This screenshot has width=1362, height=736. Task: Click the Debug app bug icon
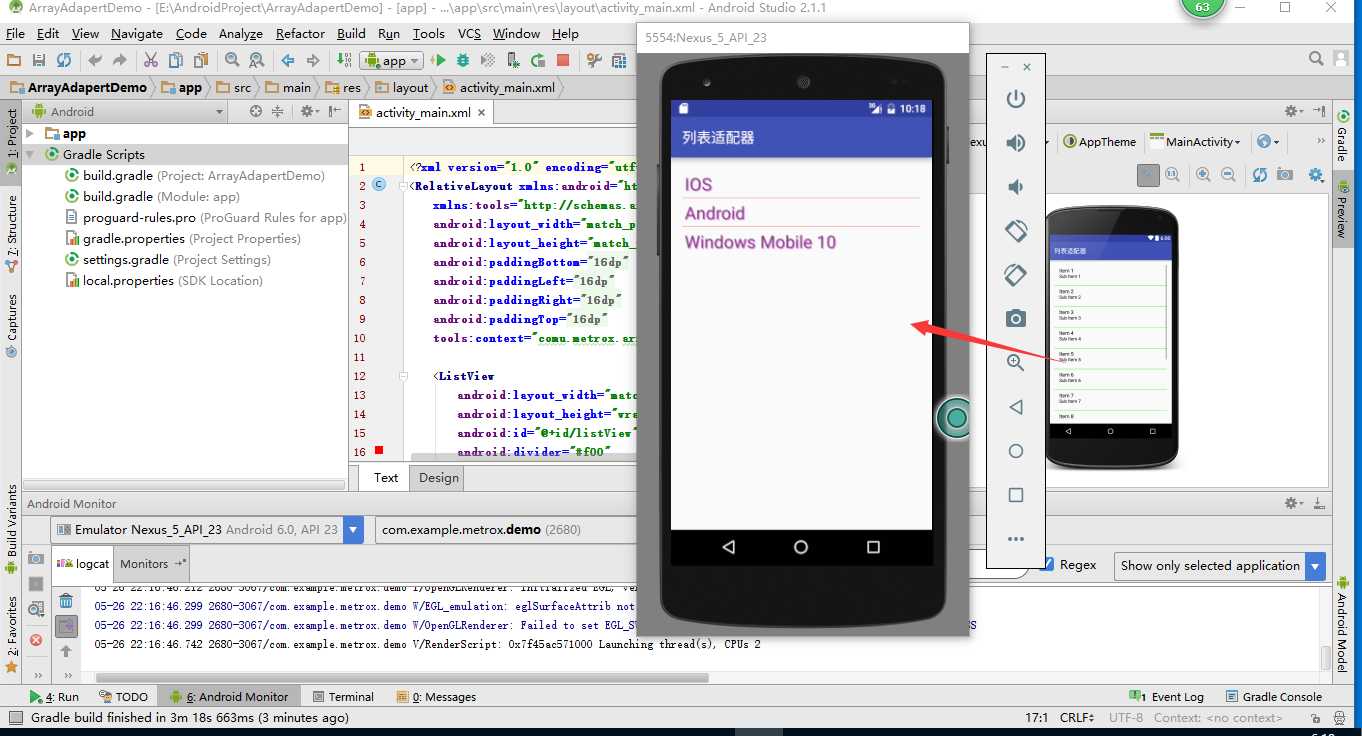coord(463,60)
